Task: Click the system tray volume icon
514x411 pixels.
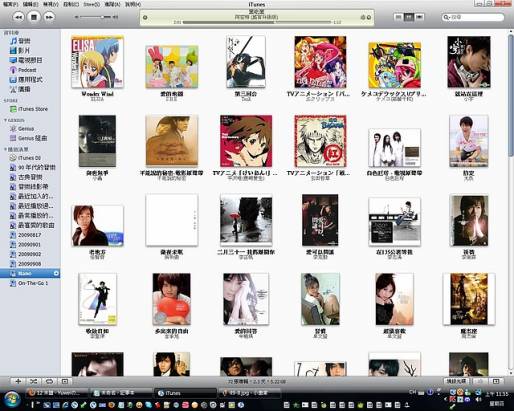Action: [x=478, y=399]
